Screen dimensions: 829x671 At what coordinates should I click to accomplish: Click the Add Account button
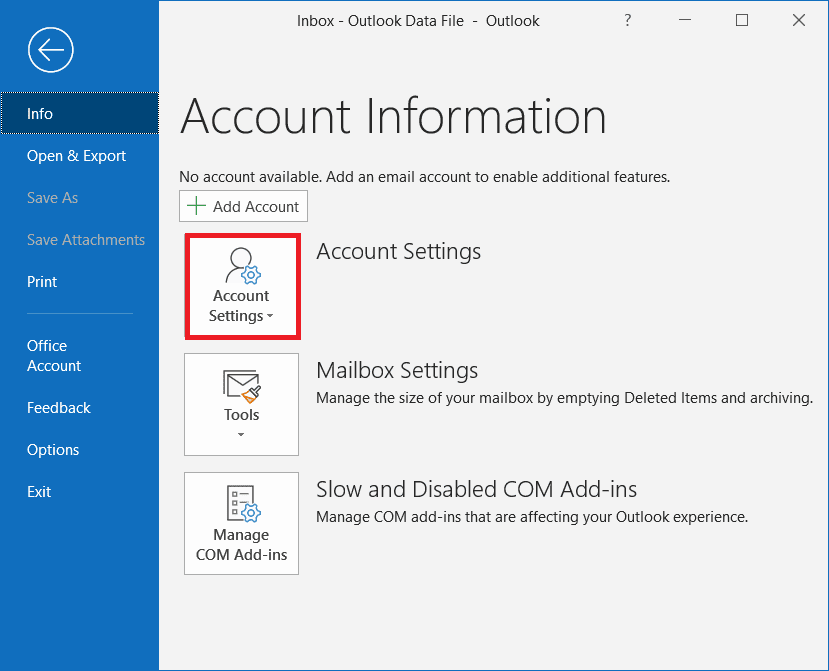point(243,206)
